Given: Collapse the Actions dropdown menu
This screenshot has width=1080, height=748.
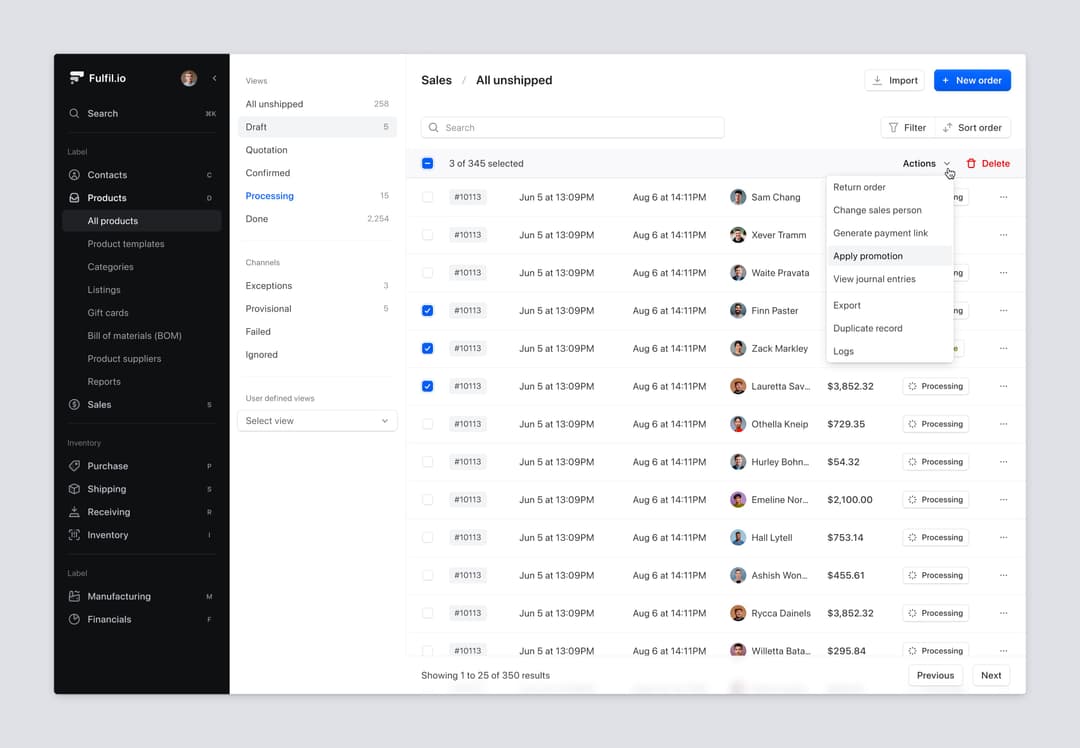Looking at the screenshot, I should pos(925,163).
